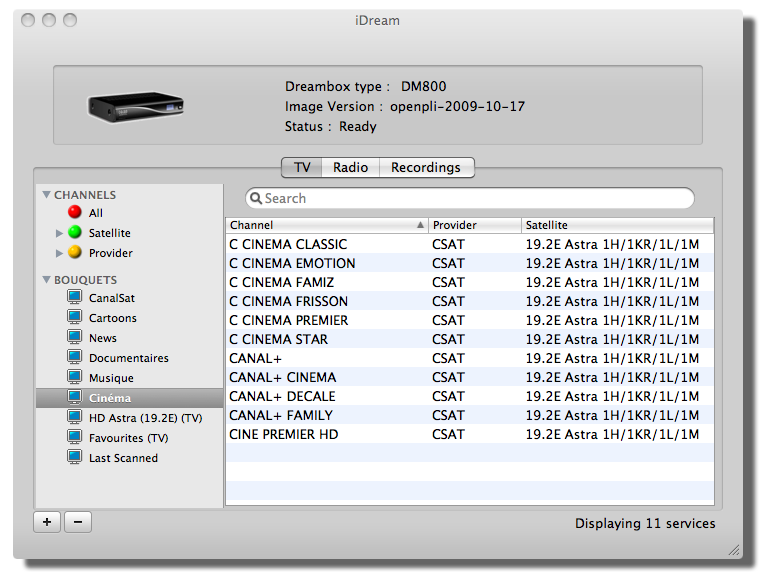
Task: Collapse the CHANNELS section
Action: pyautogui.click(x=47, y=195)
